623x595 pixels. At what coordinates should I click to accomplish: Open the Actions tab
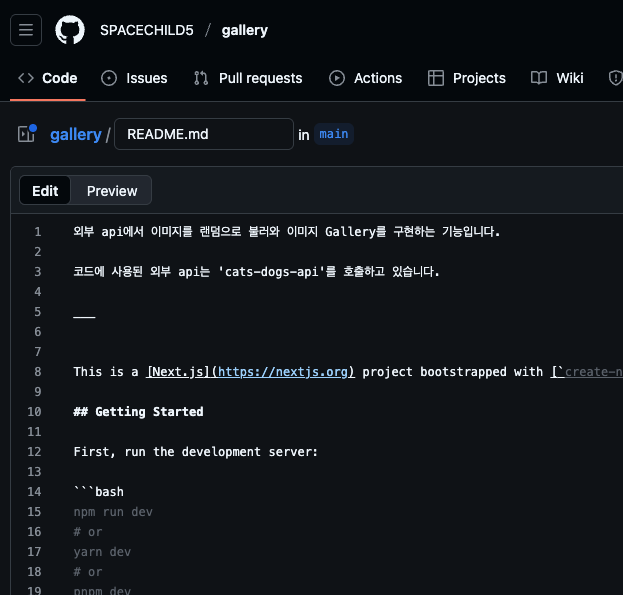click(x=366, y=78)
